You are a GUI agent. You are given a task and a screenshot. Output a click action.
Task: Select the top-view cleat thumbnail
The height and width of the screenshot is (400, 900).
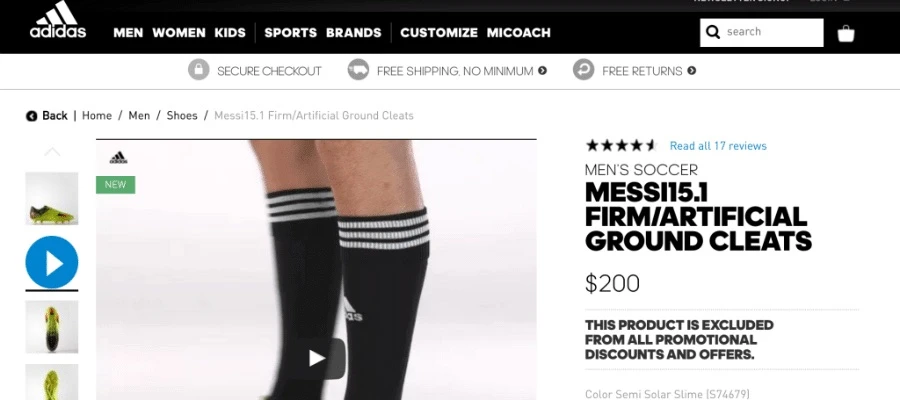[x=52, y=327]
